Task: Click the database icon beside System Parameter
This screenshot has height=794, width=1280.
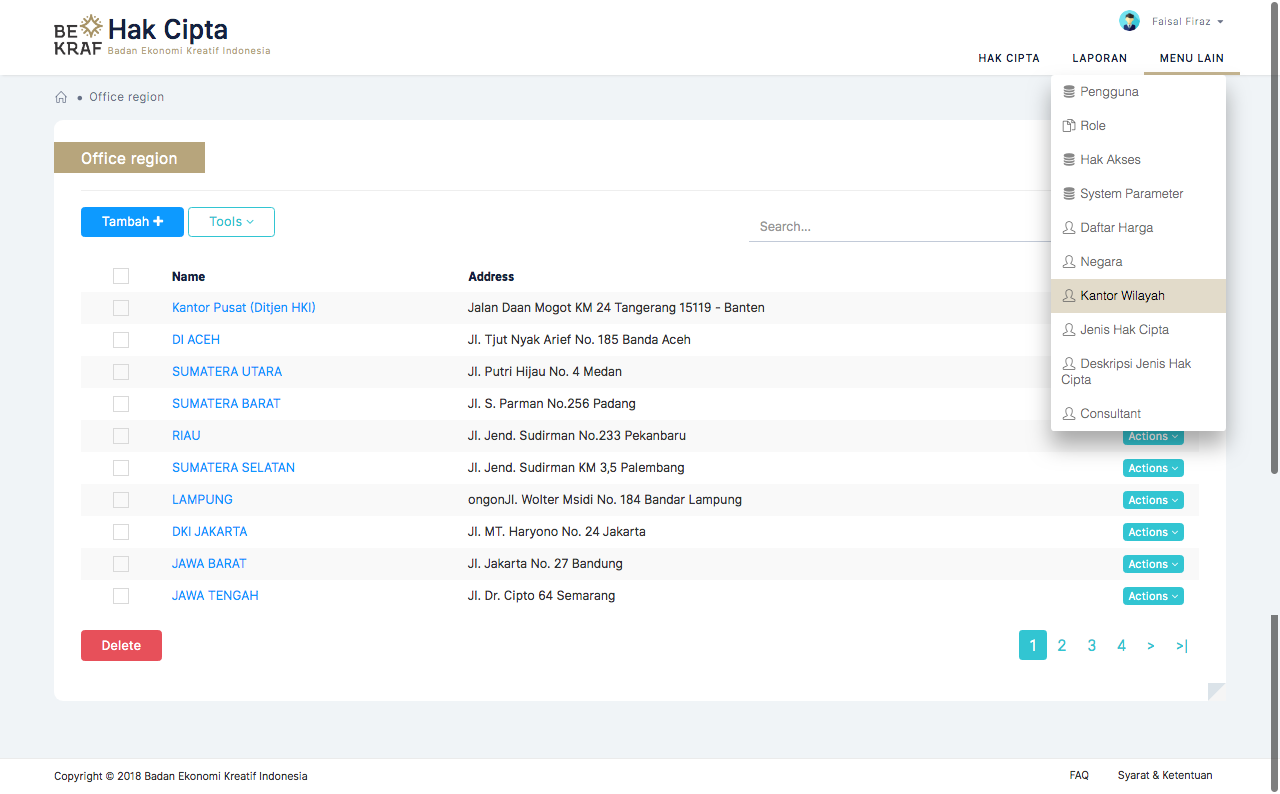Action: (1069, 194)
